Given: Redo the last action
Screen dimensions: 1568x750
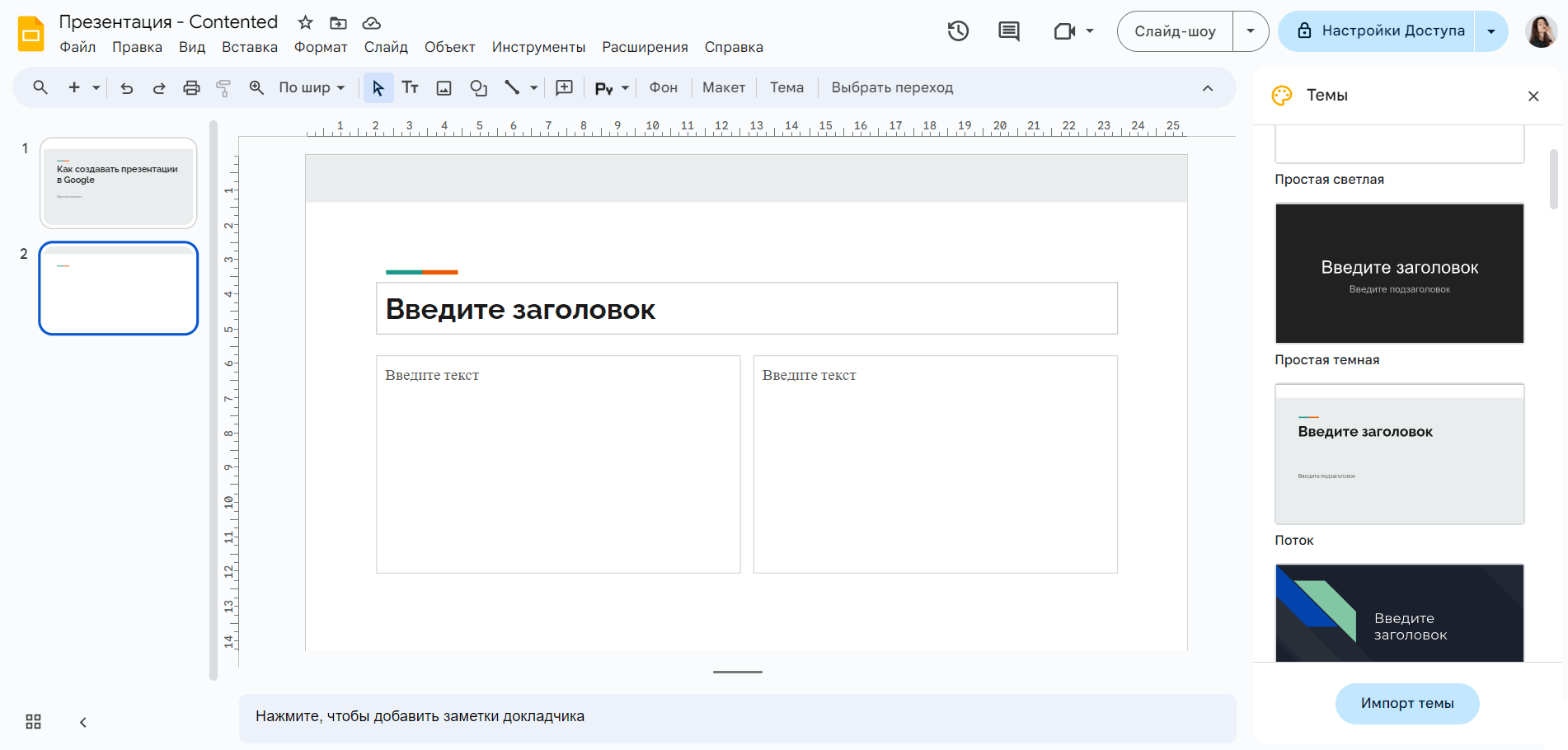Looking at the screenshot, I should click(x=159, y=87).
